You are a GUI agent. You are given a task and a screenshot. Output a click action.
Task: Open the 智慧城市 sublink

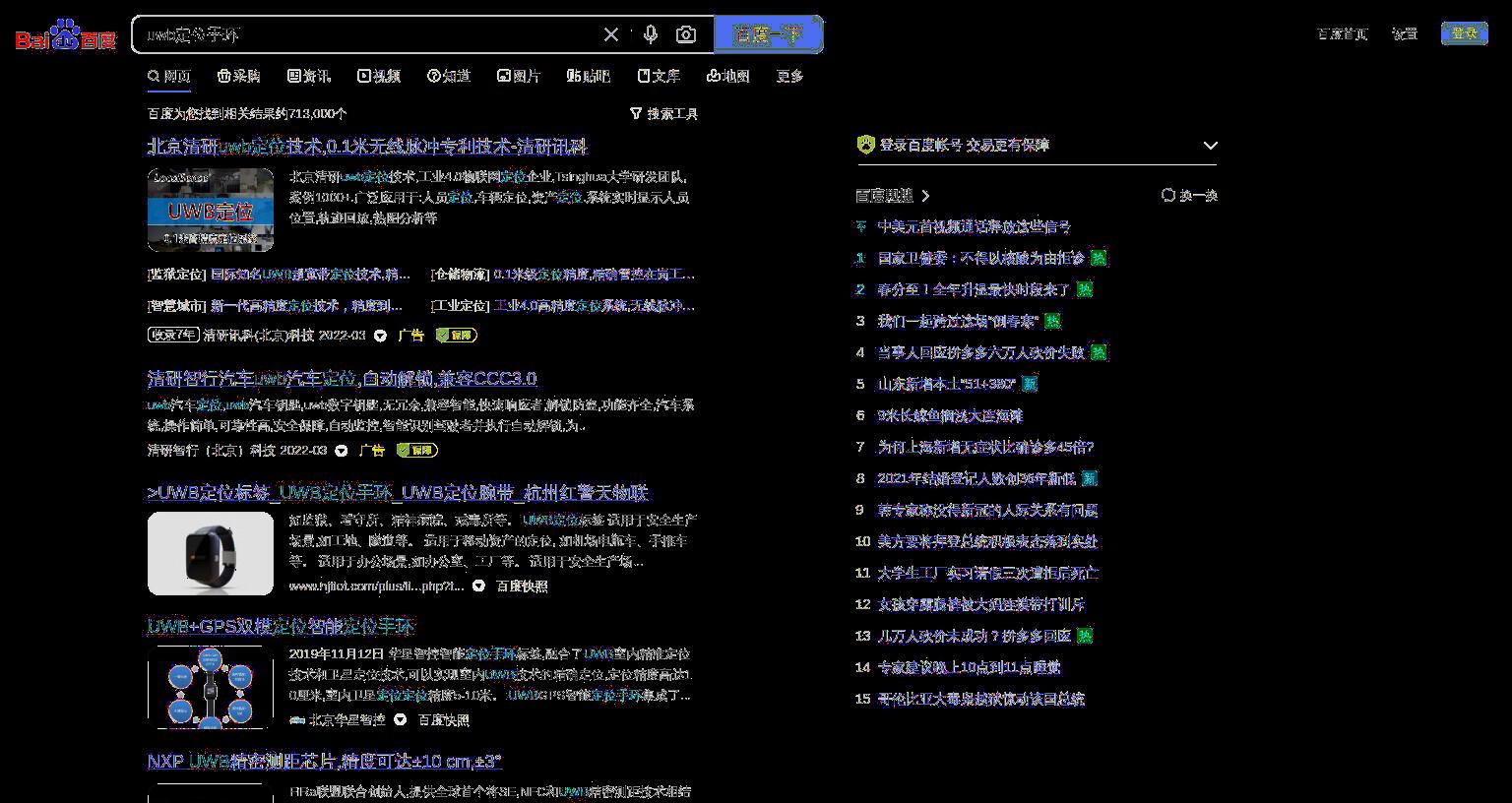[276, 305]
